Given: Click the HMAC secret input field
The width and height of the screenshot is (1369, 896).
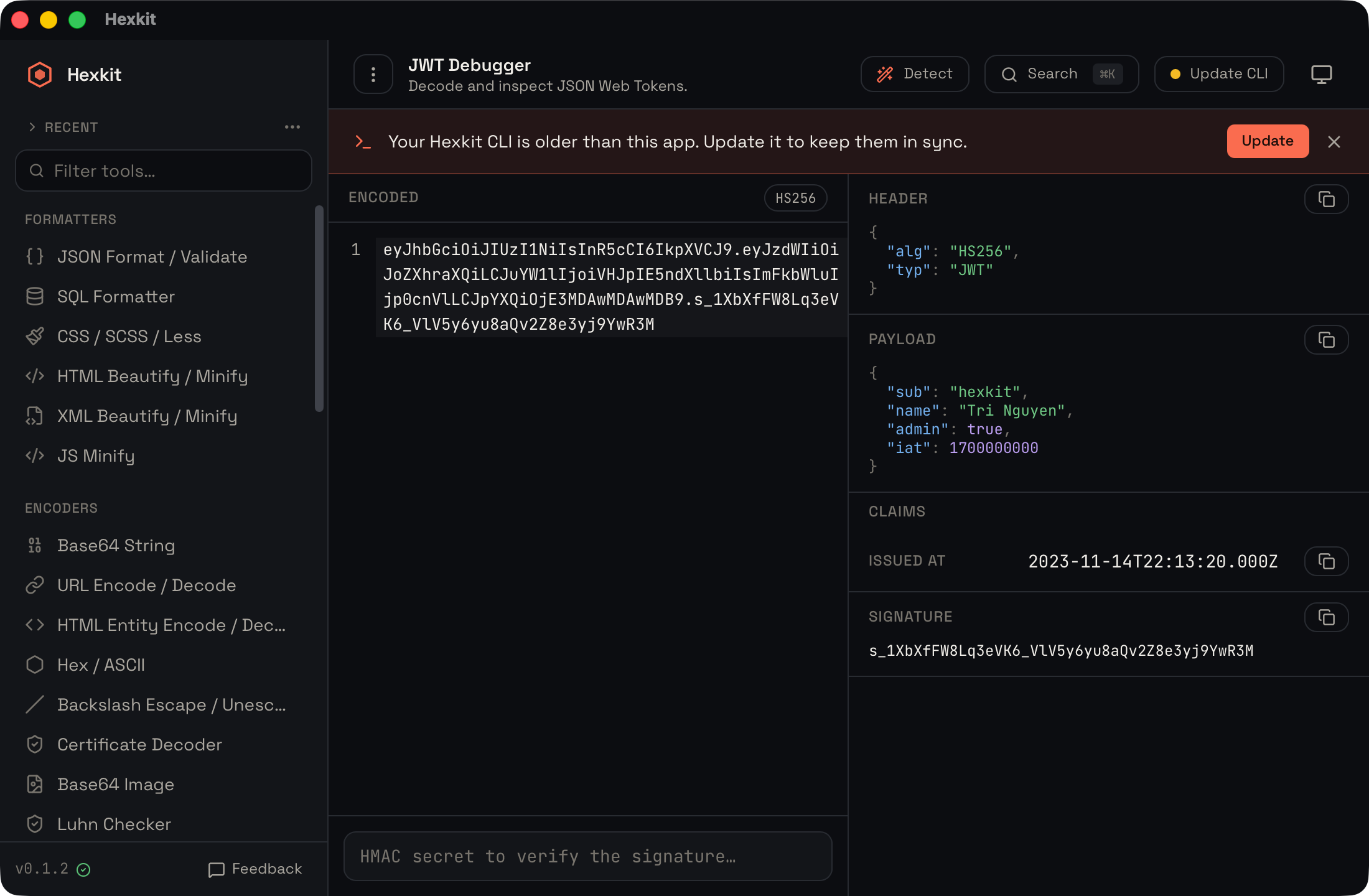Looking at the screenshot, I should (x=587, y=856).
